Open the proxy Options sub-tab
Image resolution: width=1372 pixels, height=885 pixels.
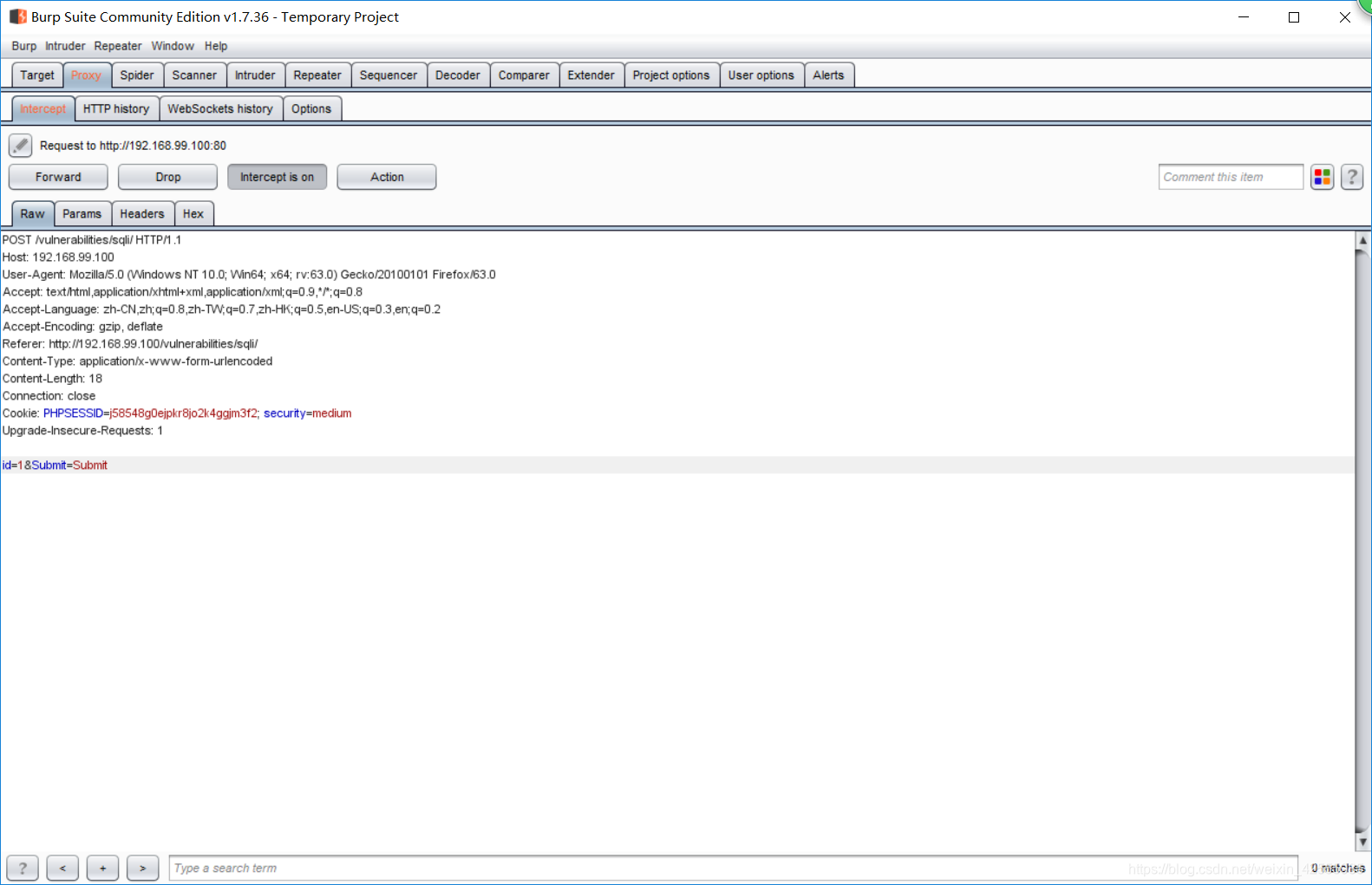[x=311, y=109]
